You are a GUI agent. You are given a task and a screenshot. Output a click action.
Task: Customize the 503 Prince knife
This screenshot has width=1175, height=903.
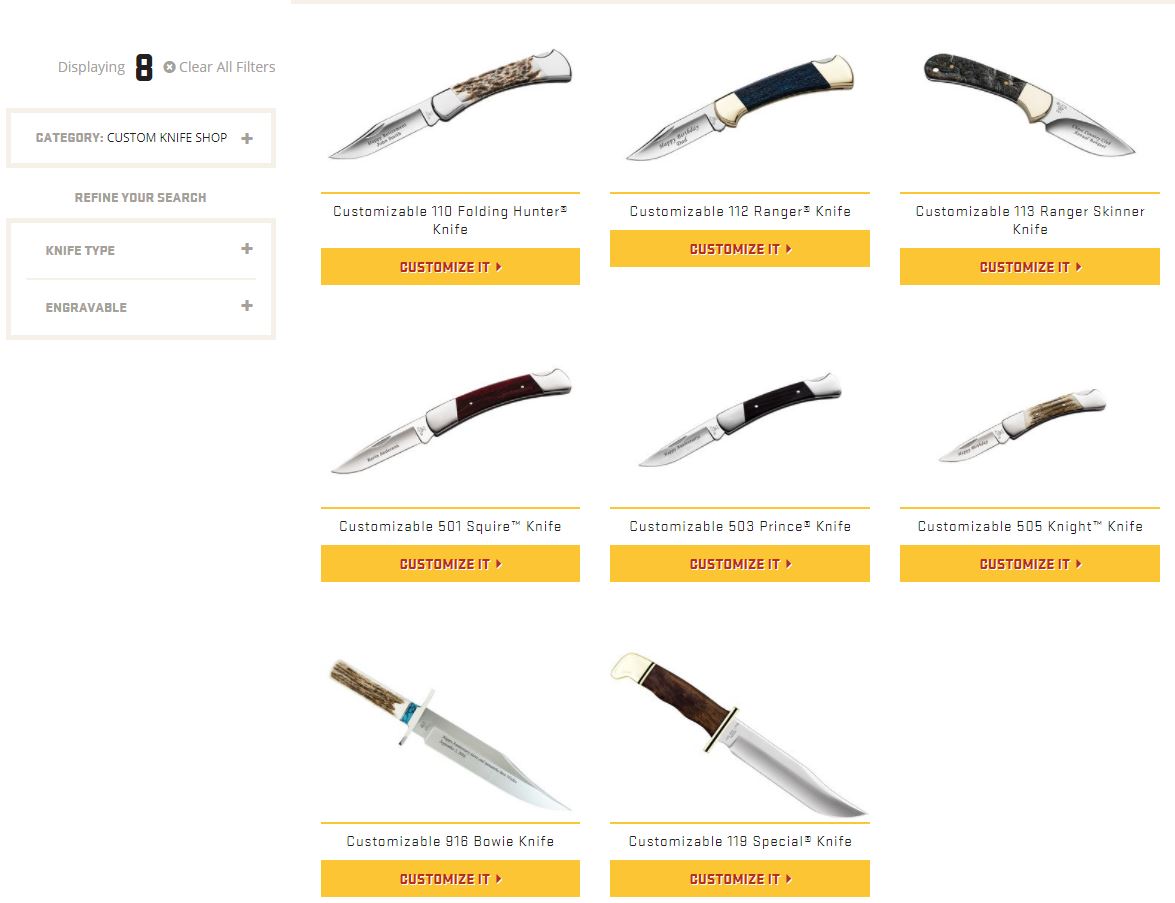[740, 564]
